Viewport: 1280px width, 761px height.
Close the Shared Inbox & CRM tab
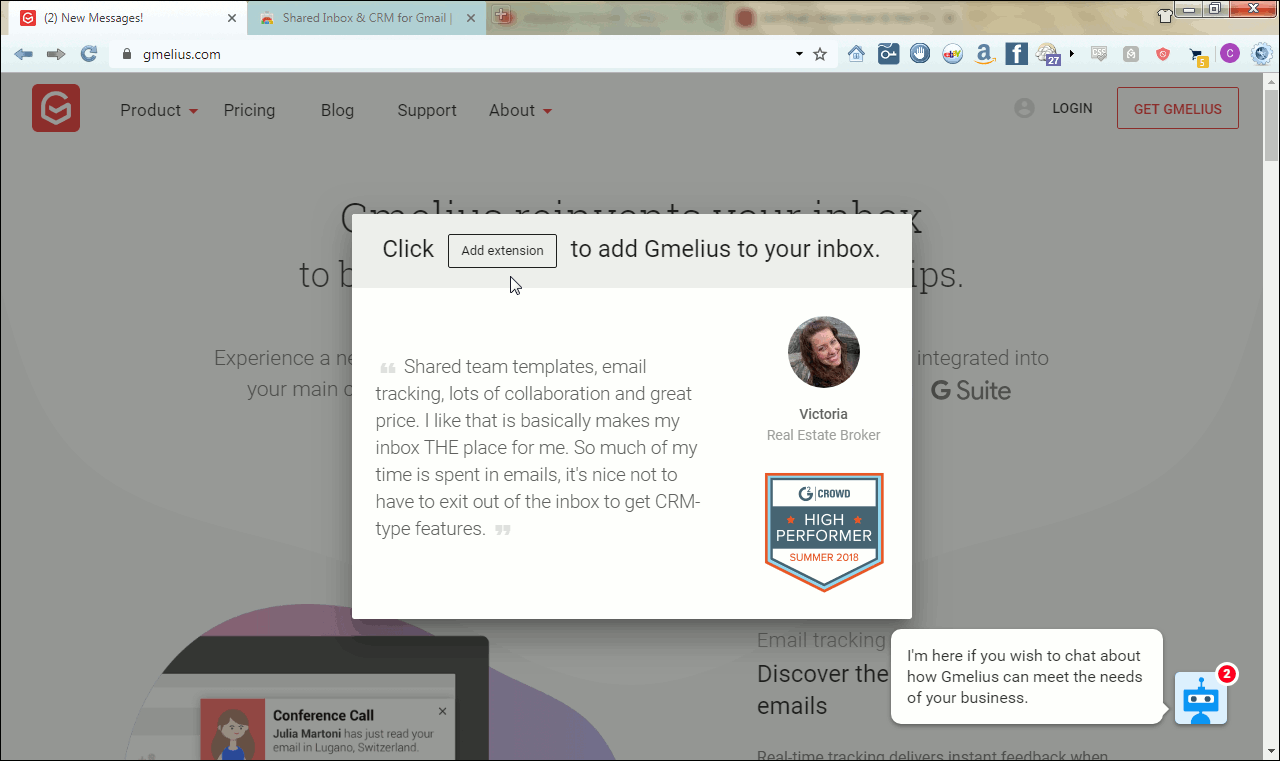click(473, 18)
